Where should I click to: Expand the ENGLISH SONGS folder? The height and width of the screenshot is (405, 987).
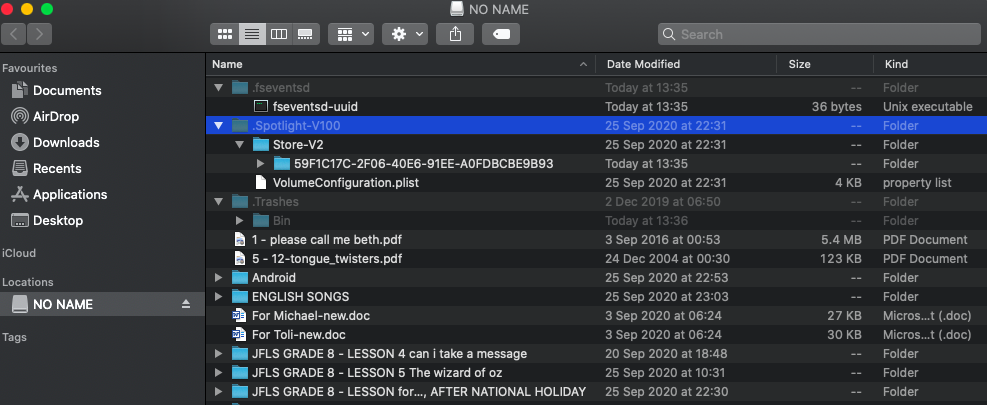pyautogui.click(x=219, y=297)
